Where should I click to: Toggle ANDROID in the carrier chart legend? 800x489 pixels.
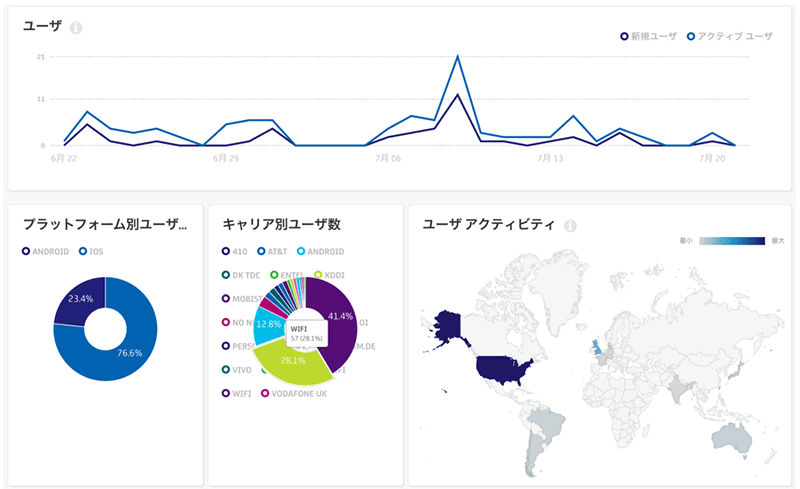coord(320,251)
